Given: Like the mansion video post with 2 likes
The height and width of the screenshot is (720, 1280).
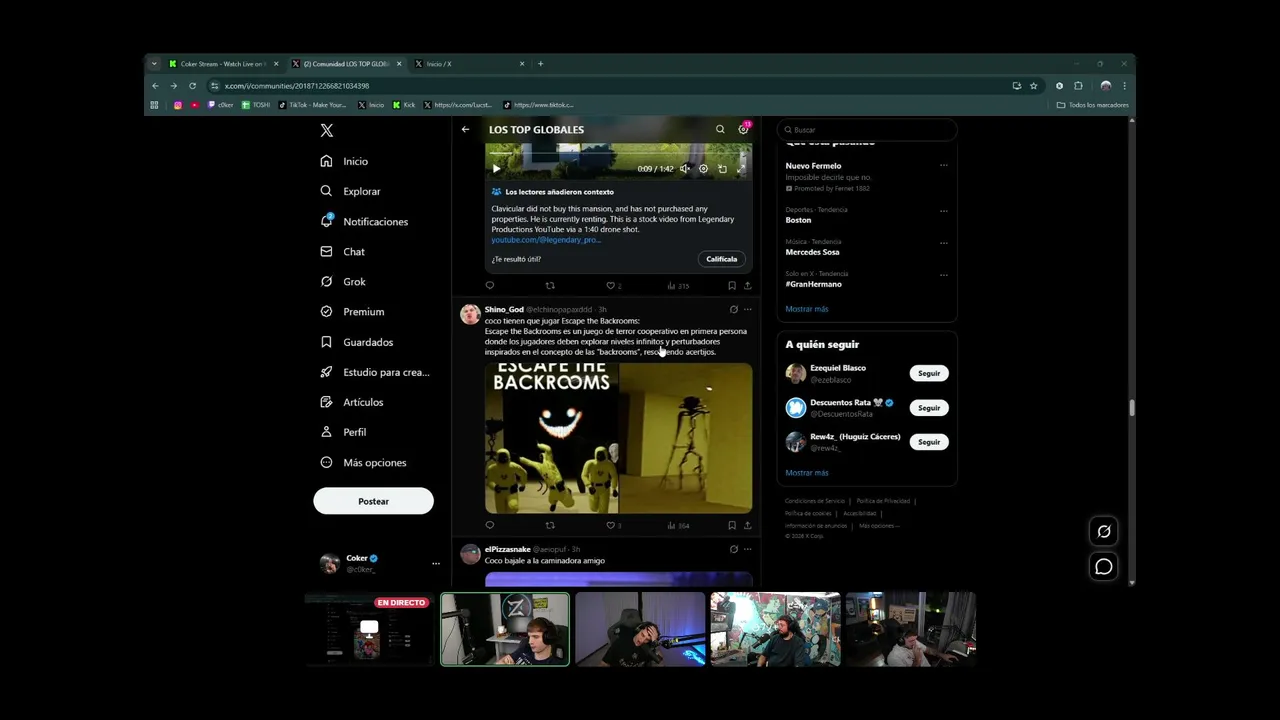Looking at the screenshot, I should (x=613, y=286).
